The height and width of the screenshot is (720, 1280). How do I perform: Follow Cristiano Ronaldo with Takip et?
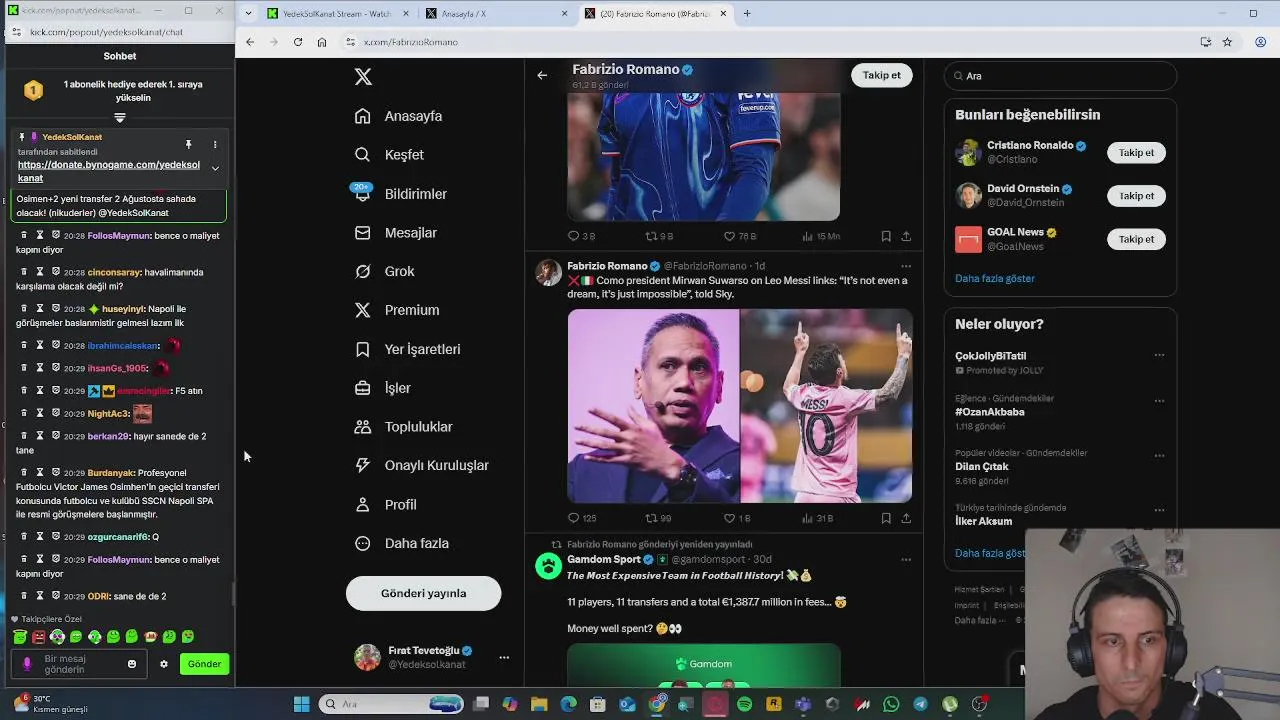(1136, 153)
